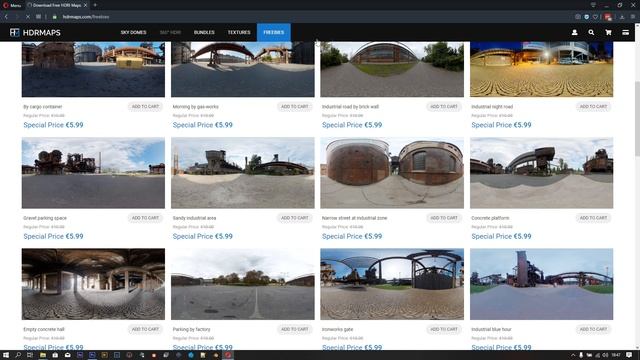Click the snapshot camera icon in address bar
640x360 pixels.
[578, 17]
